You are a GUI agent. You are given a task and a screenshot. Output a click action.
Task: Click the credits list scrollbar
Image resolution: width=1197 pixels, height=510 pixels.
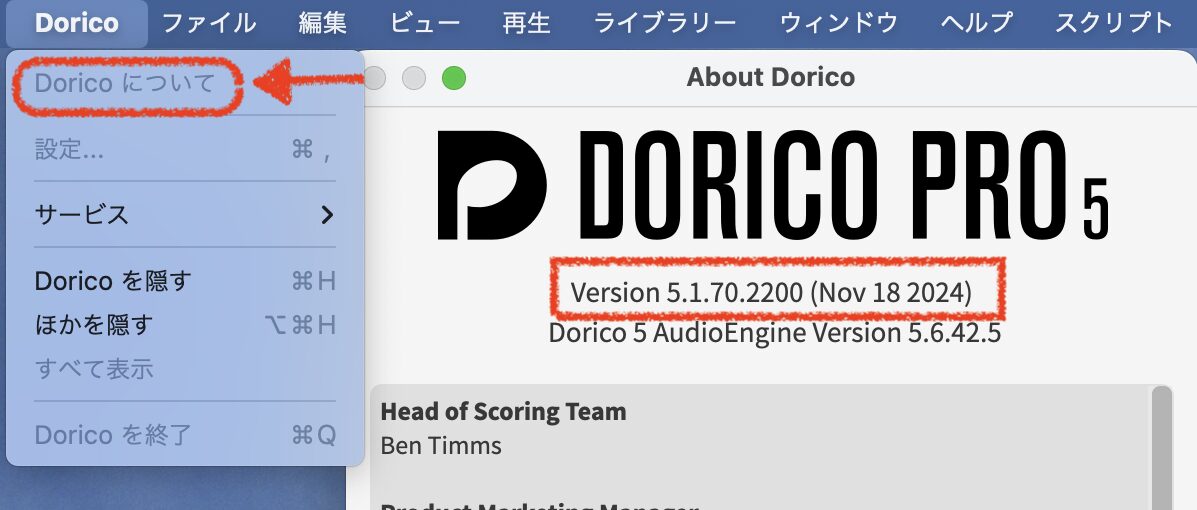tap(1160, 445)
